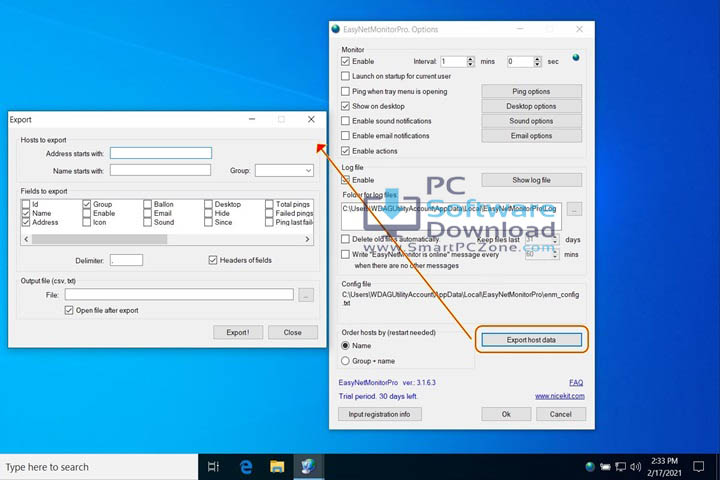
Task: Click the Export! button
Action: pos(238,332)
